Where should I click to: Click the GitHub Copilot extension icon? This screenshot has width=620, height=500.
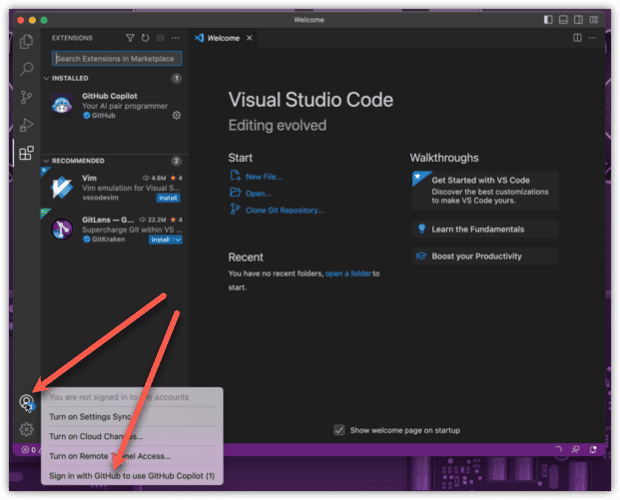pyautogui.click(x=62, y=106)
